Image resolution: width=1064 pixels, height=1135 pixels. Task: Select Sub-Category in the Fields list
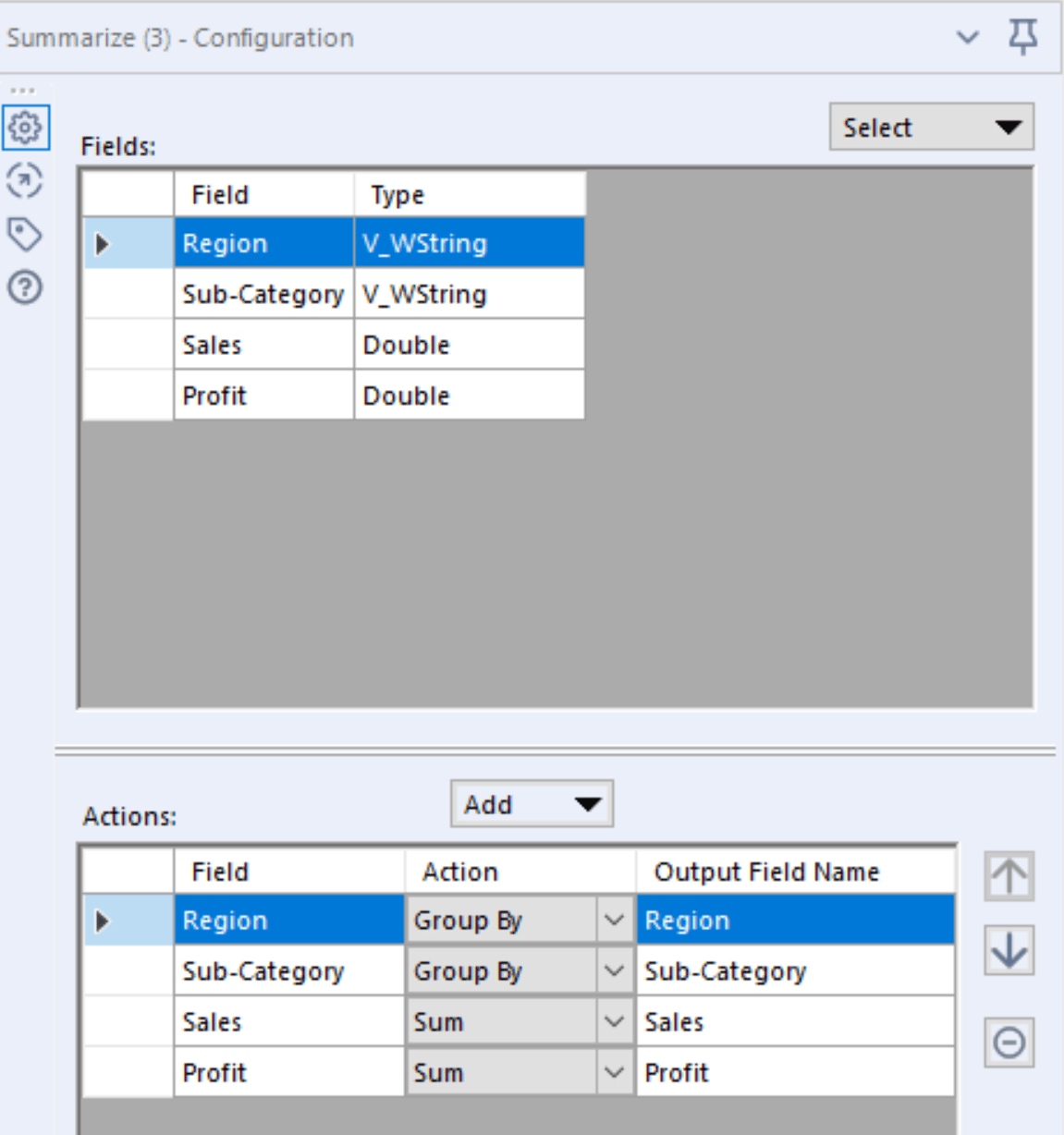click(263, 294)
